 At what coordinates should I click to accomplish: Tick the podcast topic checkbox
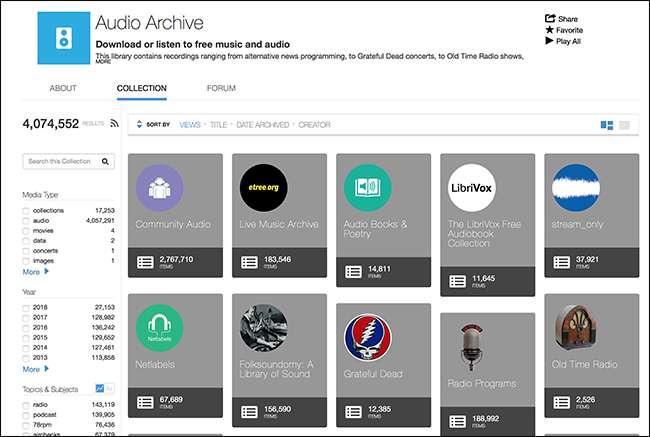point(26,413)
